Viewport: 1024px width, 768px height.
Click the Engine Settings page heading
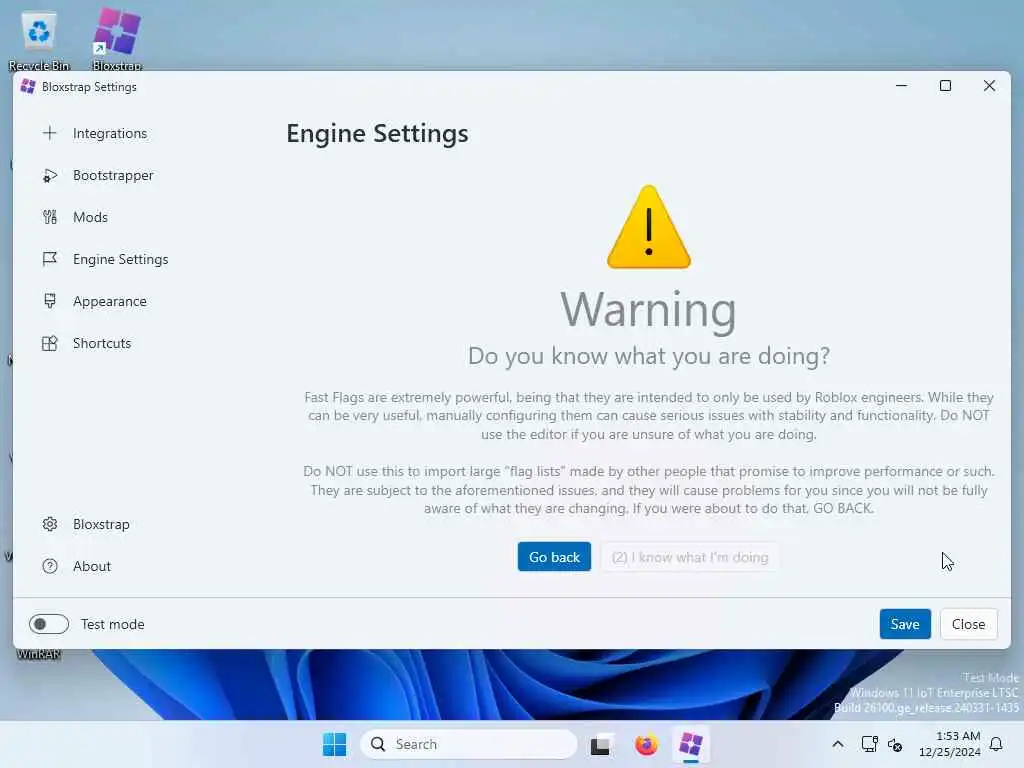[x=377, y=134]
